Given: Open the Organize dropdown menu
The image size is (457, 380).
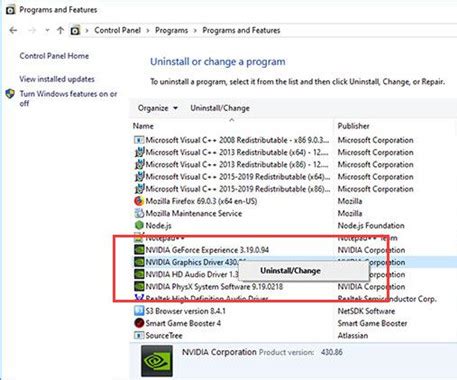Looking at the screenshot, I should tap(158, 108).
